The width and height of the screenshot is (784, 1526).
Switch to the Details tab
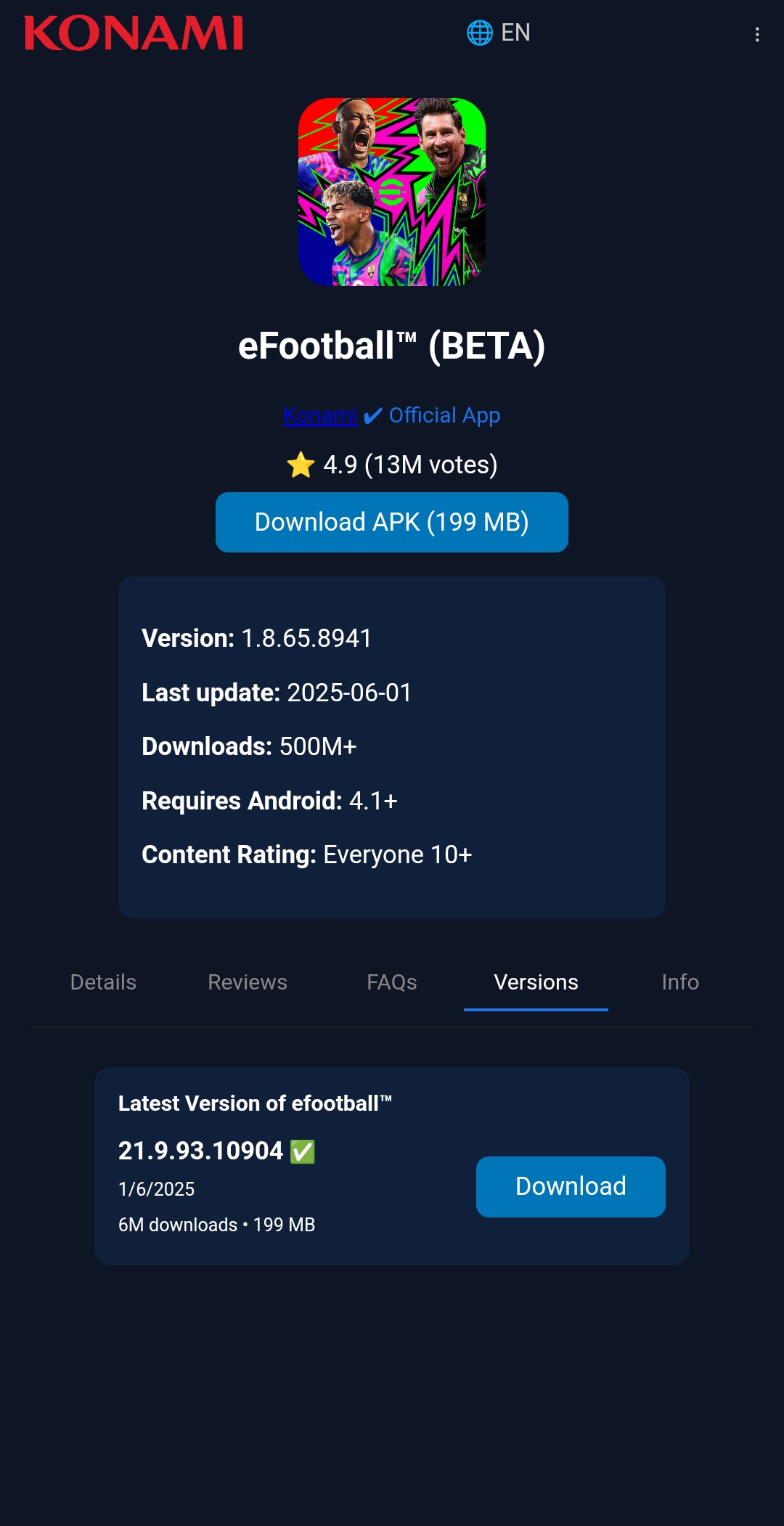103,982
